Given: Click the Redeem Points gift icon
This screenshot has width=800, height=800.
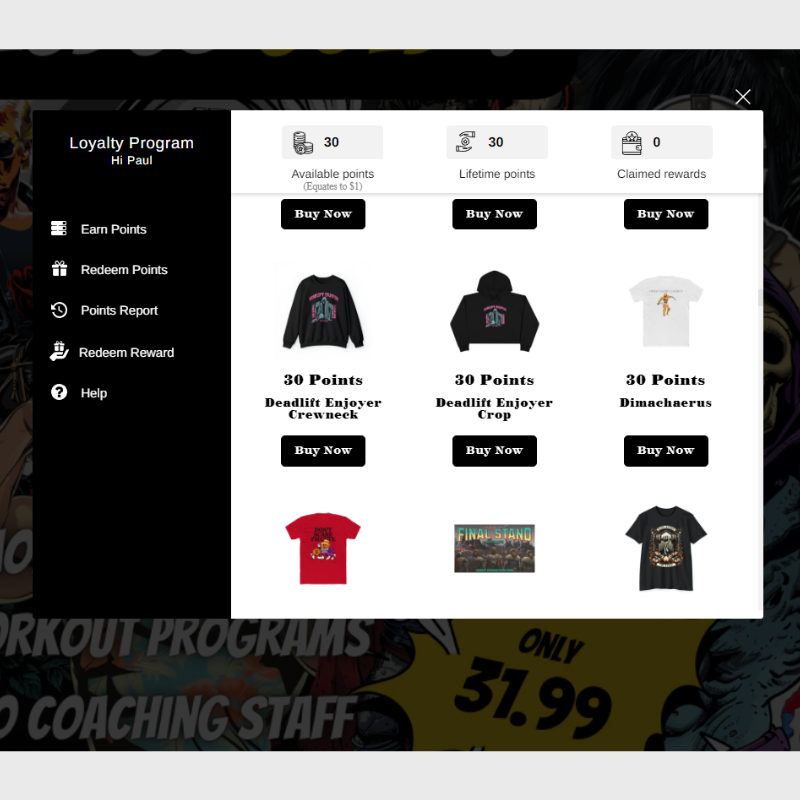Looking at the screenshot, I should pos(59,269).
